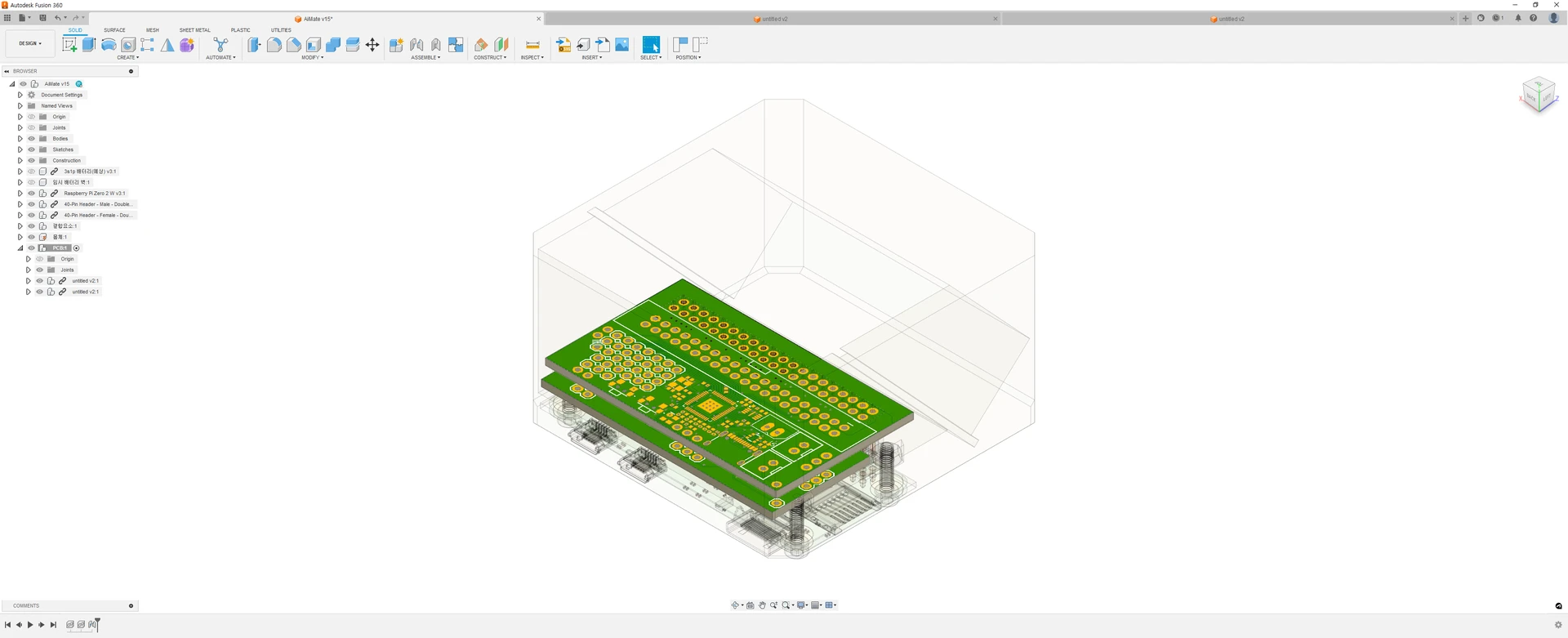Click the Measure tool under Inspect
This screenshot has width=1568, height=638.
pos(532,45)
